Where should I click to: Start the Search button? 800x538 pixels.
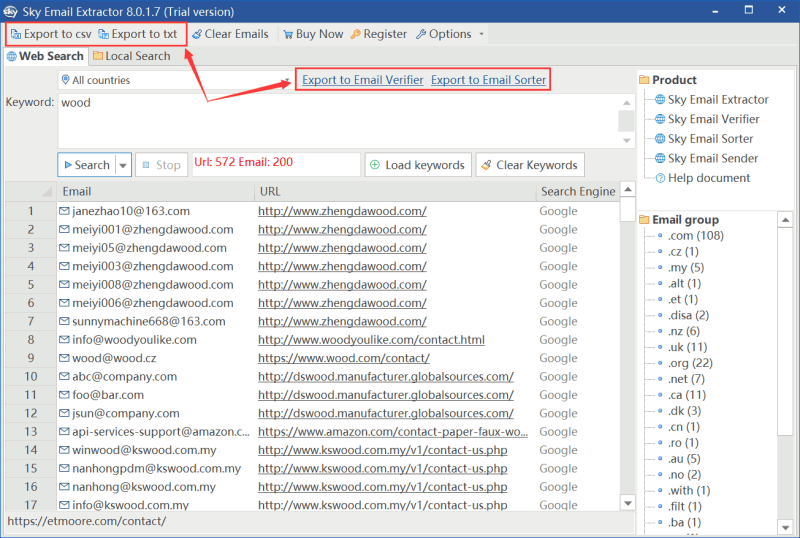tap(87, 165)
